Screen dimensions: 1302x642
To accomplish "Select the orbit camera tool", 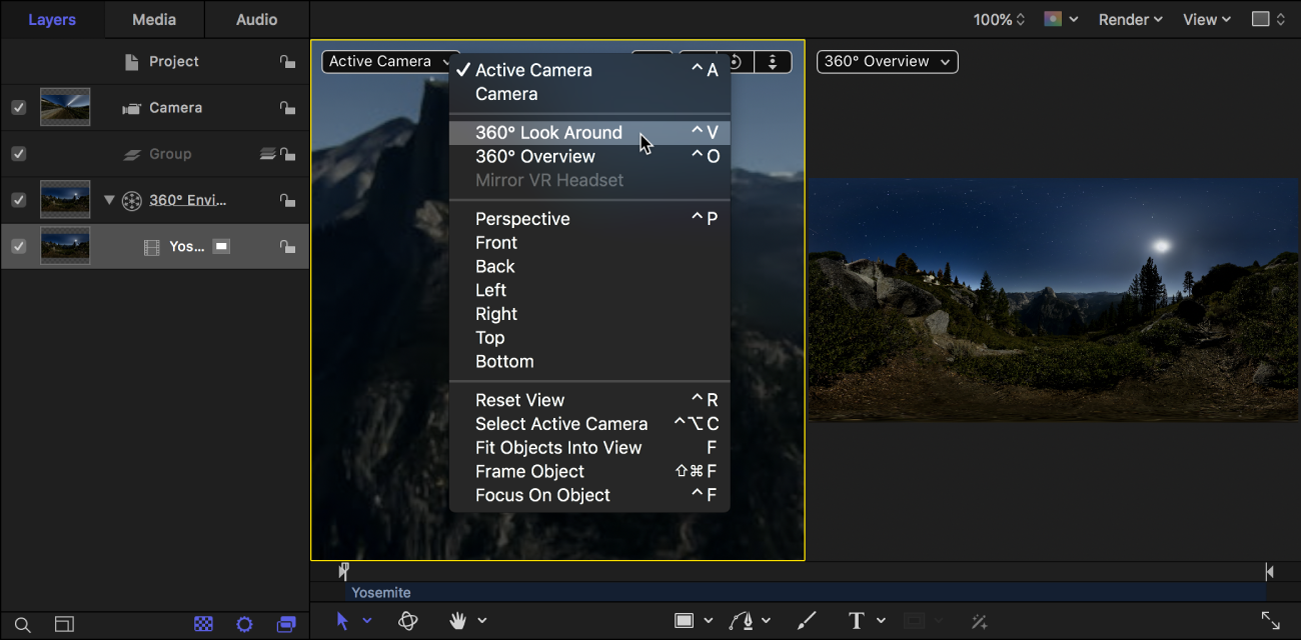I will (x=408, y=621).
